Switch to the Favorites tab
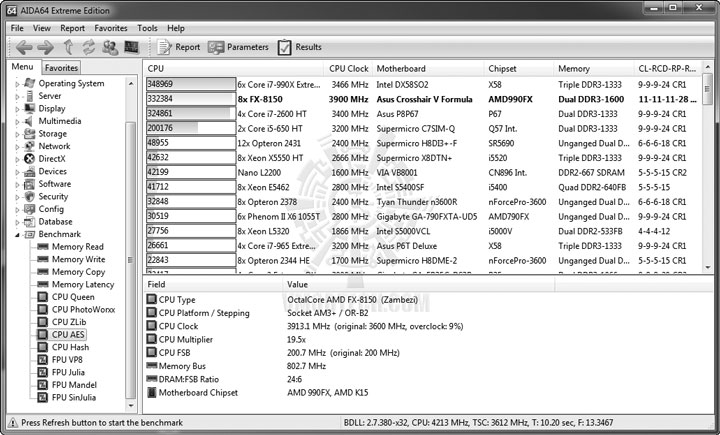Image resolution: width=720 pixels, height=435 pixels. 61,68
